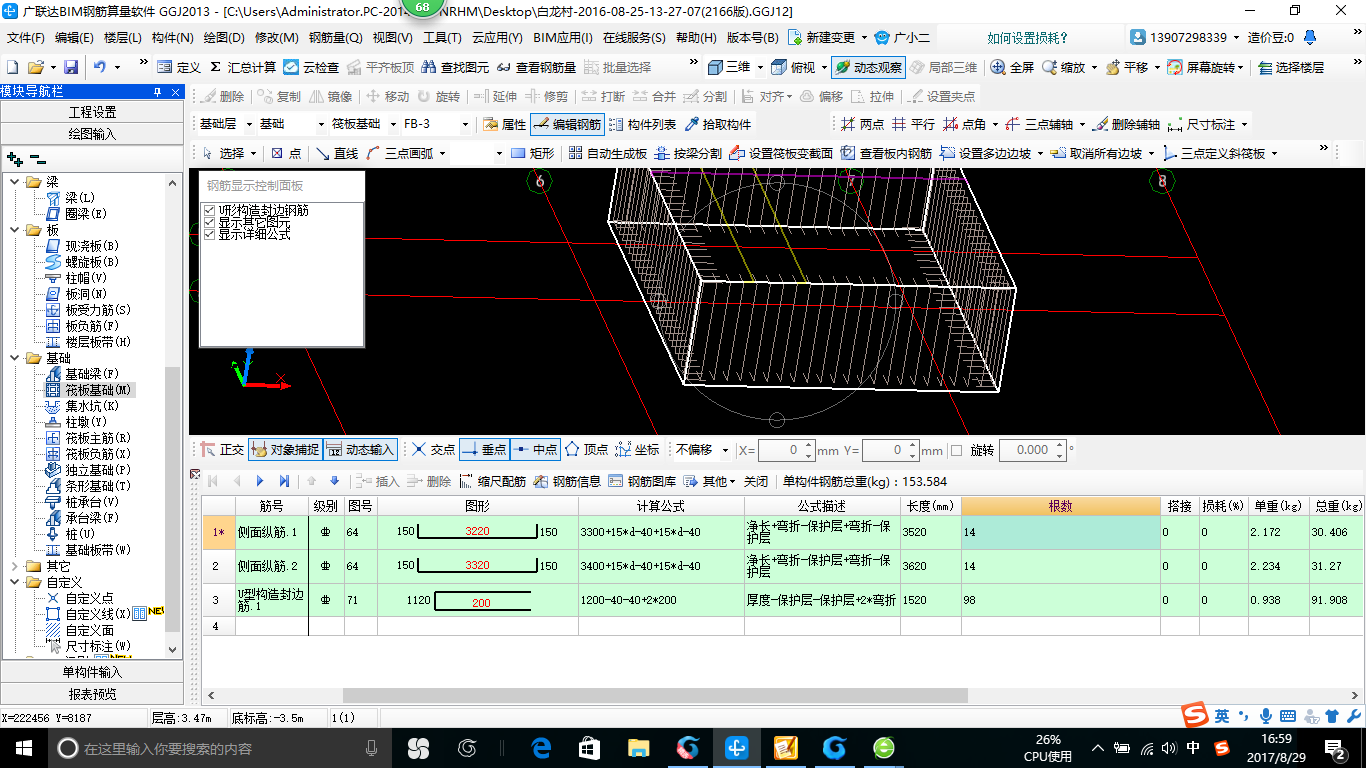Open the 在线服务(S) menu
This screenshot has height=768, width=1366.
pos(634,38)
